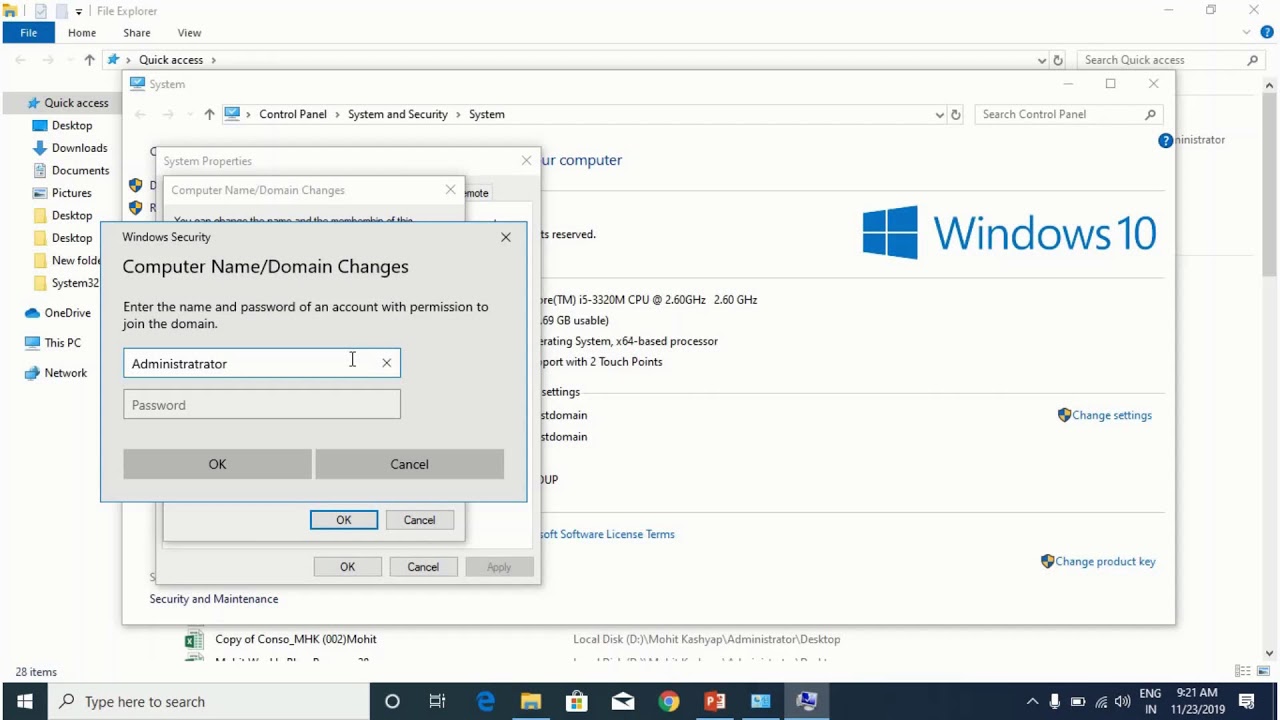Screen dimensions: 1280x720
Task: Click OK in Computer Name/Domain Changes dialog
Action: 344,520
